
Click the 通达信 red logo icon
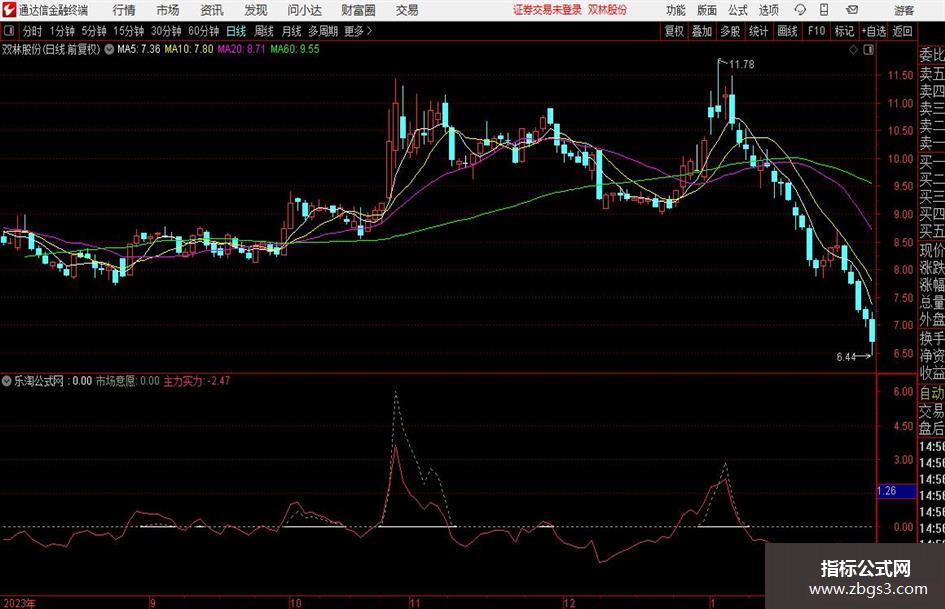(x=9, y=10)
